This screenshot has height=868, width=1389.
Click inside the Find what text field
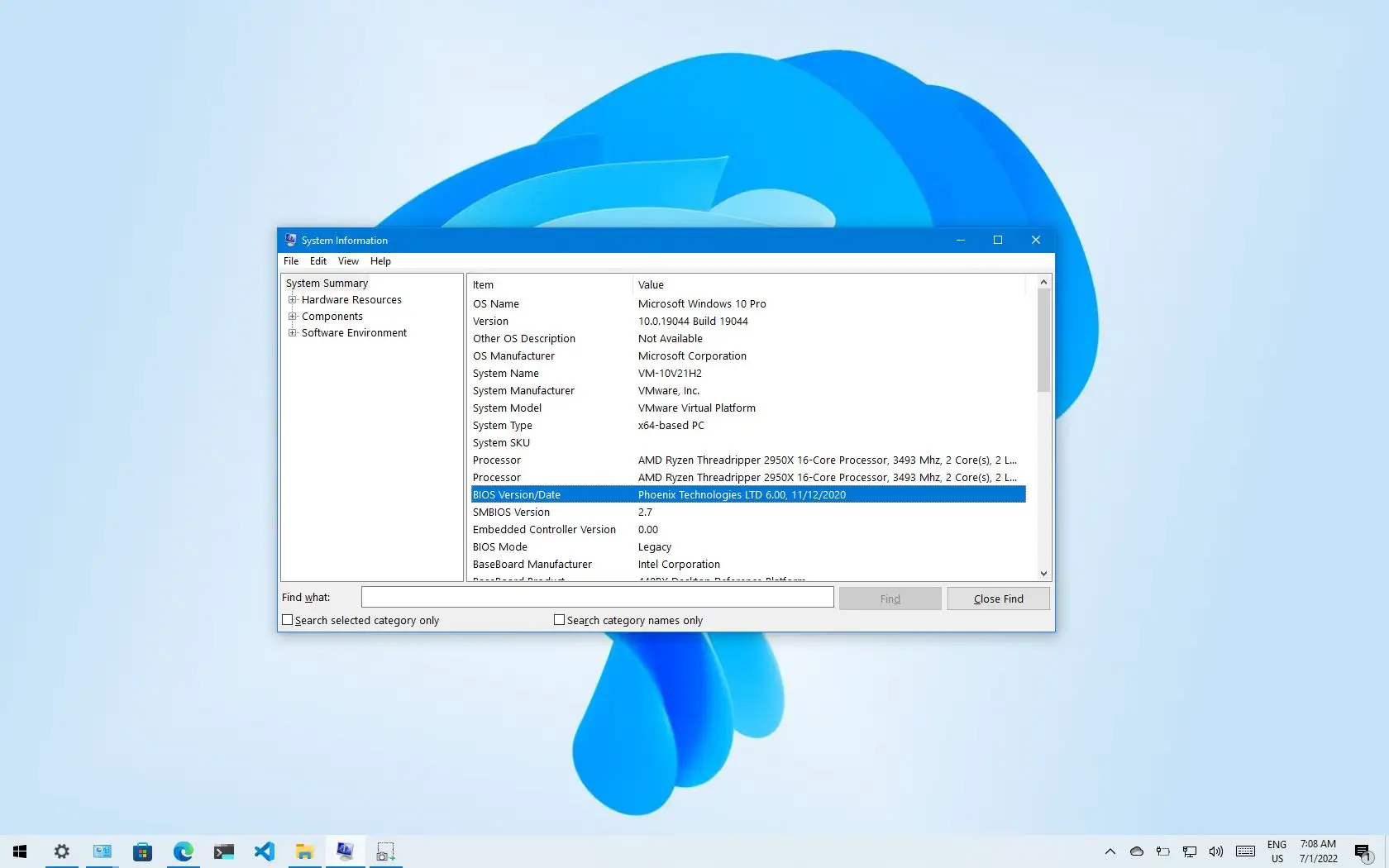(597, 597)
